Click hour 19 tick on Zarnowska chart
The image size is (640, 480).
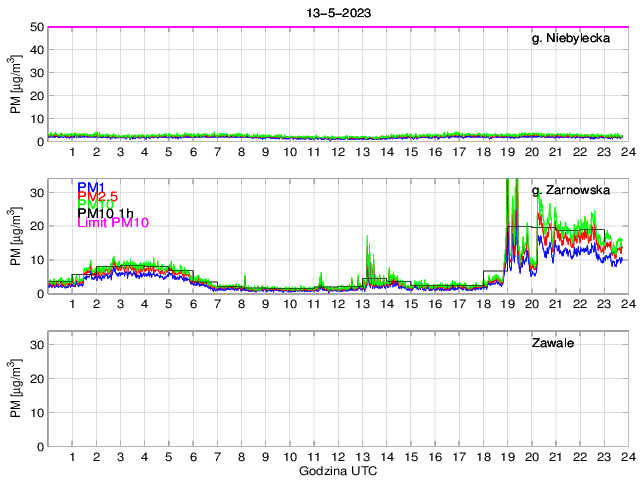506,304
